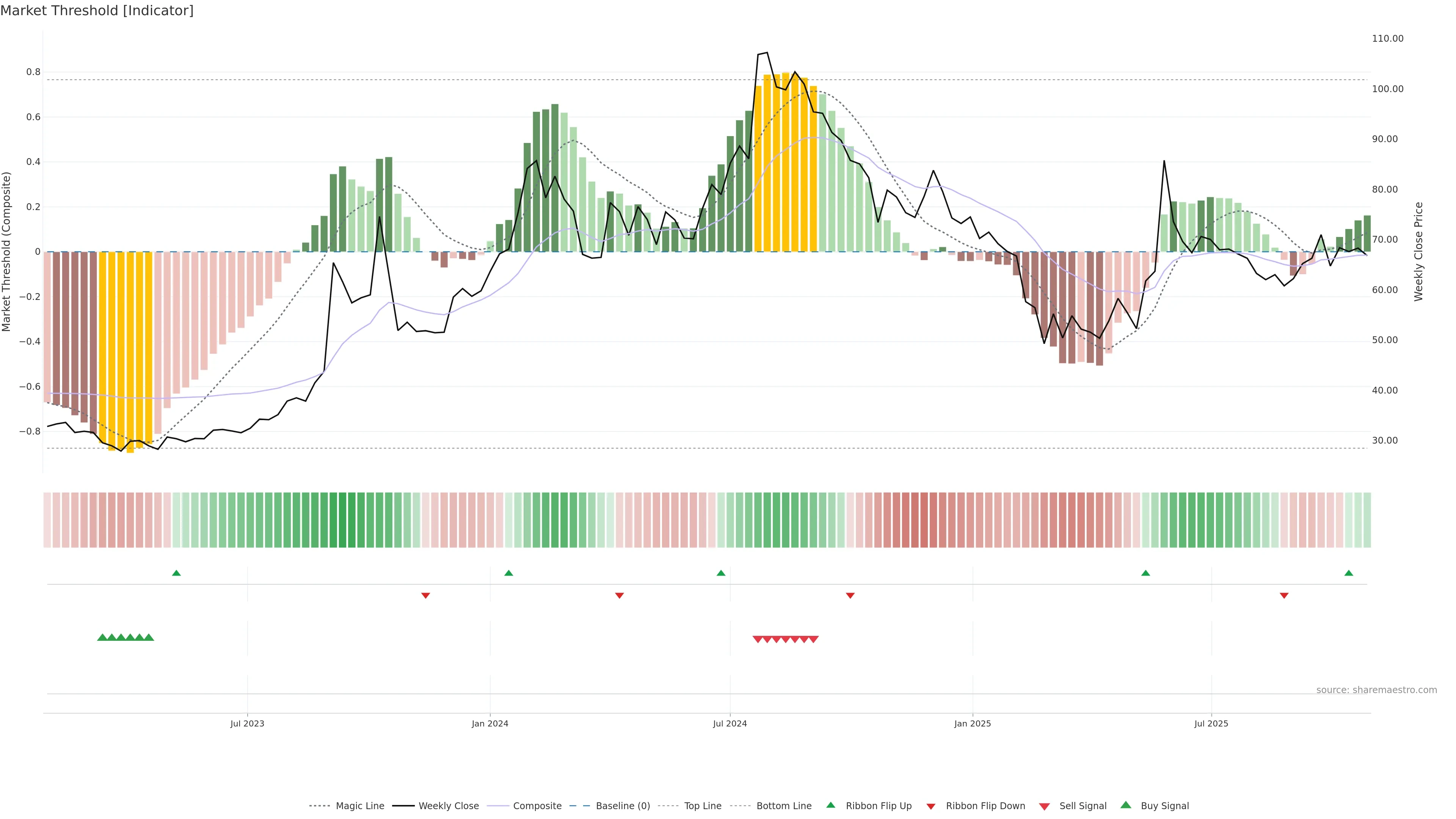Image resolution: width=1456 pixels, height=819 pixels.
Task: Toggle the Magic Line legend entry
Action: point(359,806)
